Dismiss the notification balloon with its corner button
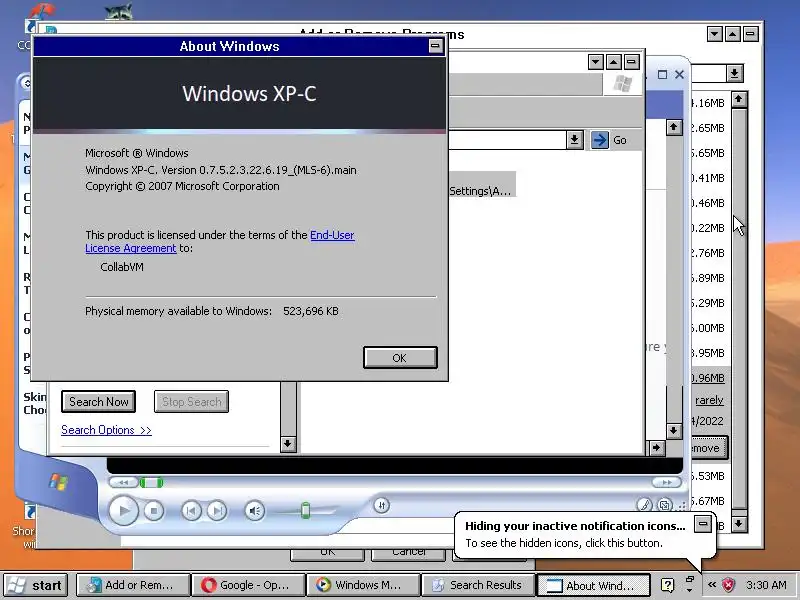This screenshot has width=800, height=600. point(703,523)
